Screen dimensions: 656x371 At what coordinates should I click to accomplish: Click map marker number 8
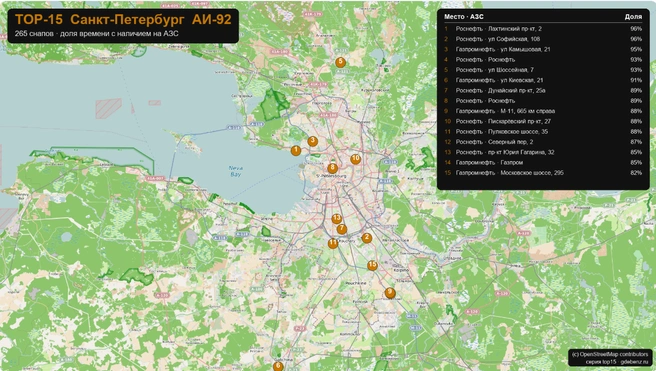click(333, 168)
